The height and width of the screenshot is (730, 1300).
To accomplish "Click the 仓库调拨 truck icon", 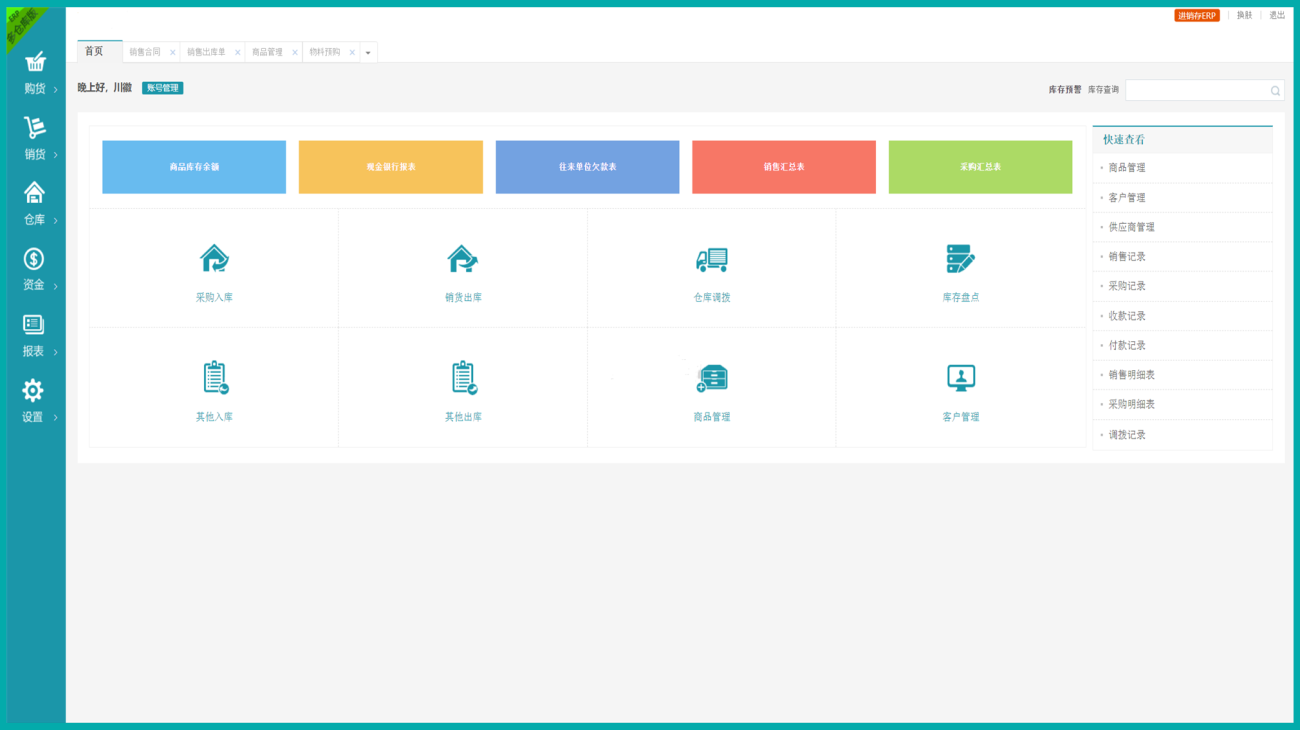I will coord(712,260).
